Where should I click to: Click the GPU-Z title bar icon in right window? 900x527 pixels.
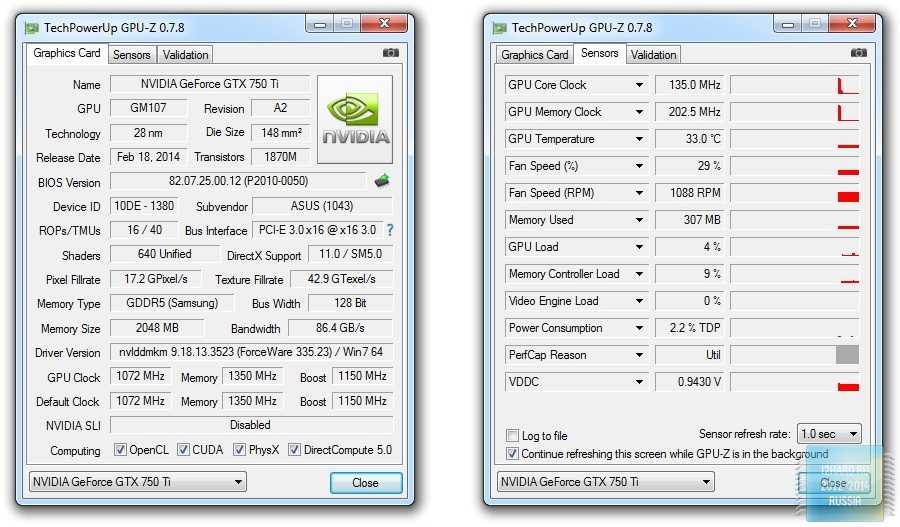pos(499,28)
